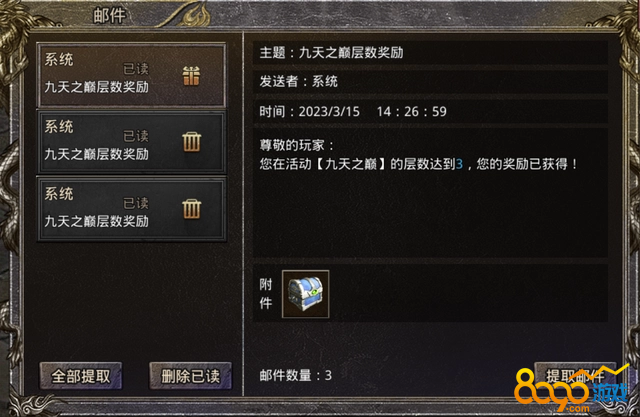The image size is (640, 417).
Task: Click the trash can icon on third mail
Action: click(x=191, y=209)
